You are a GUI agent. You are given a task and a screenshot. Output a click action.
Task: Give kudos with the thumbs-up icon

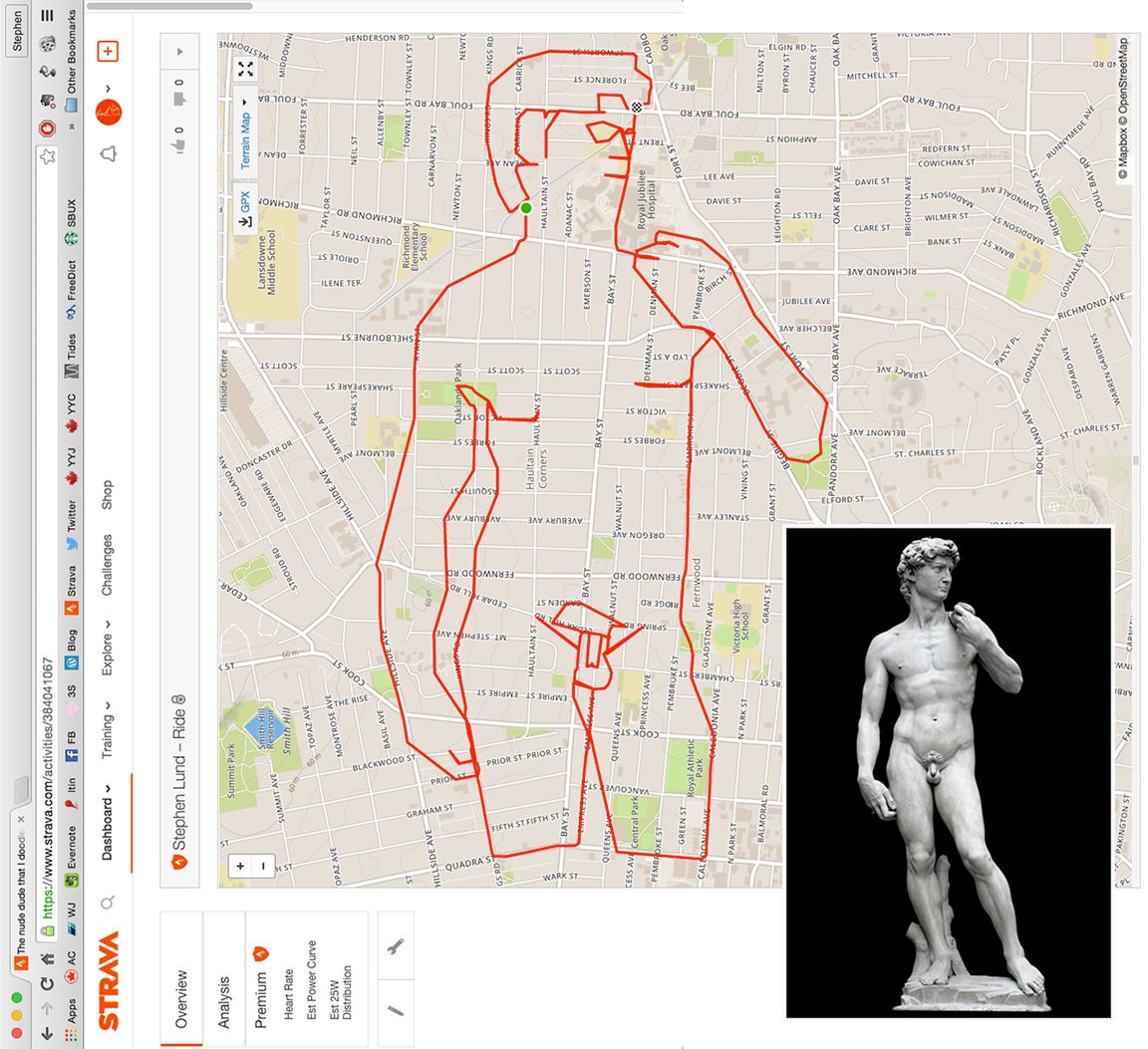tap(178, 145)
